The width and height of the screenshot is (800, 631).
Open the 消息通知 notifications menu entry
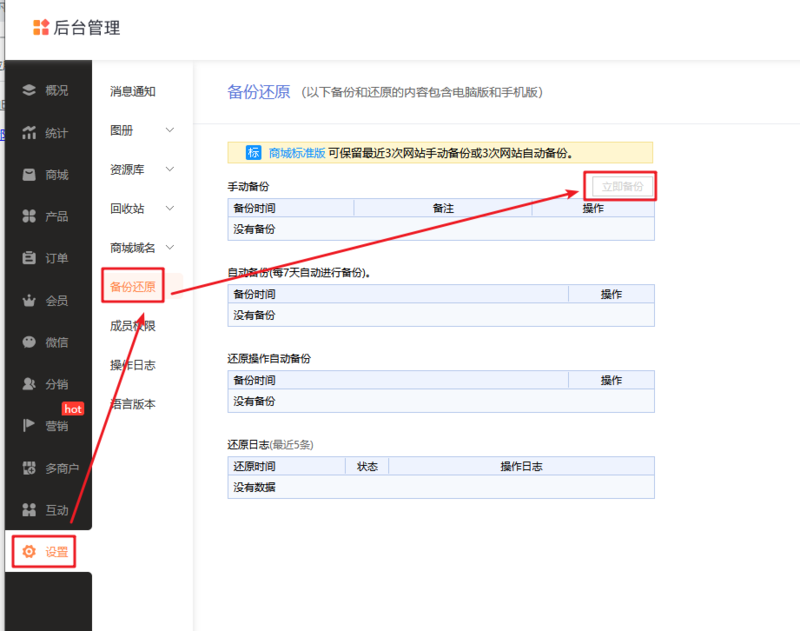pos(132,91)
